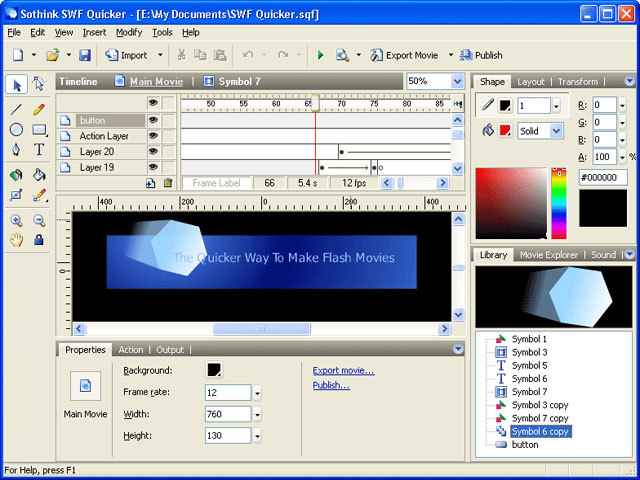
Task: Open the Frame rate dropdown arrow
Action: [x=257, y=393]
